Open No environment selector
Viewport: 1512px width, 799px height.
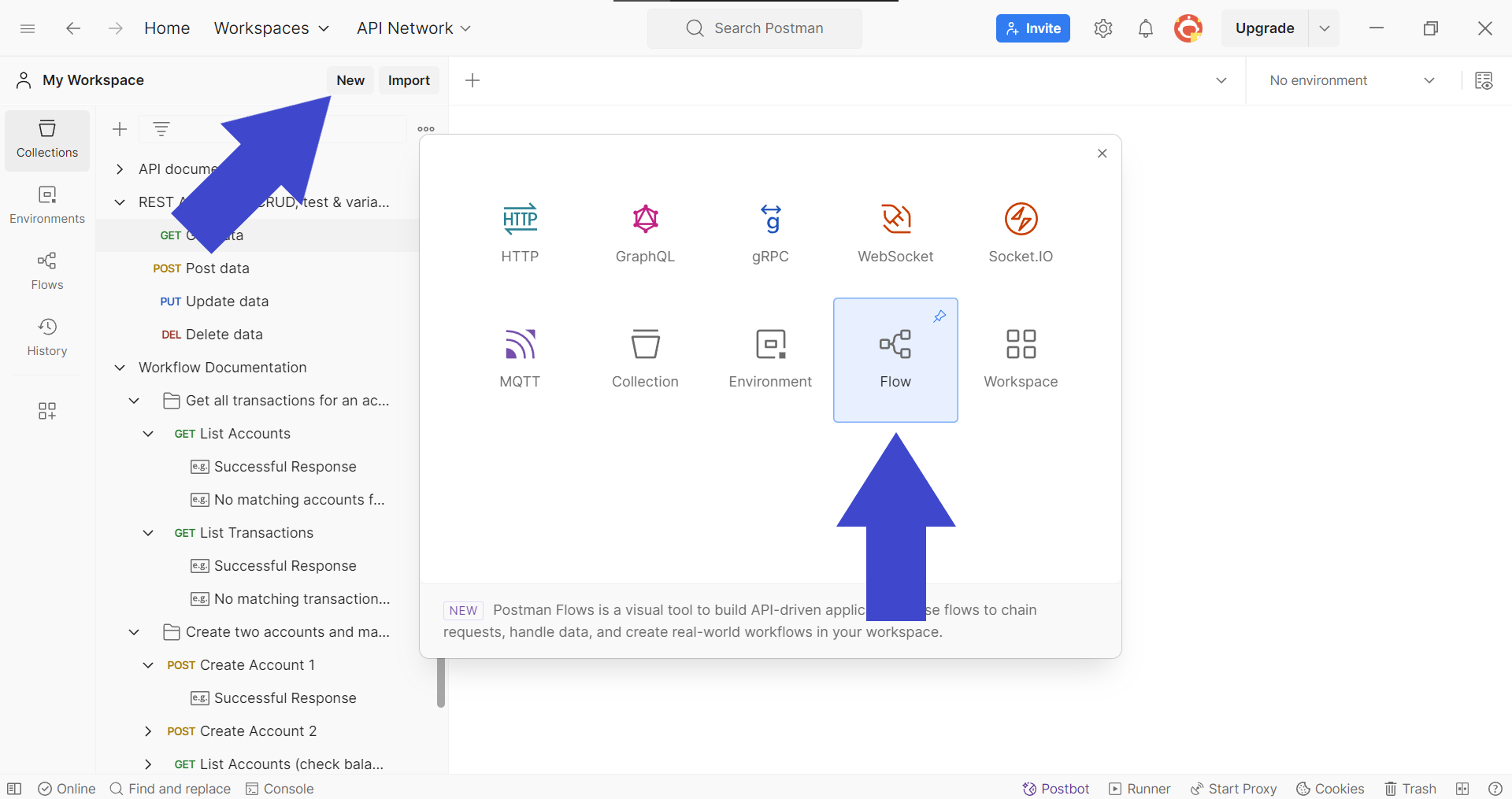tap(1352, 80)
